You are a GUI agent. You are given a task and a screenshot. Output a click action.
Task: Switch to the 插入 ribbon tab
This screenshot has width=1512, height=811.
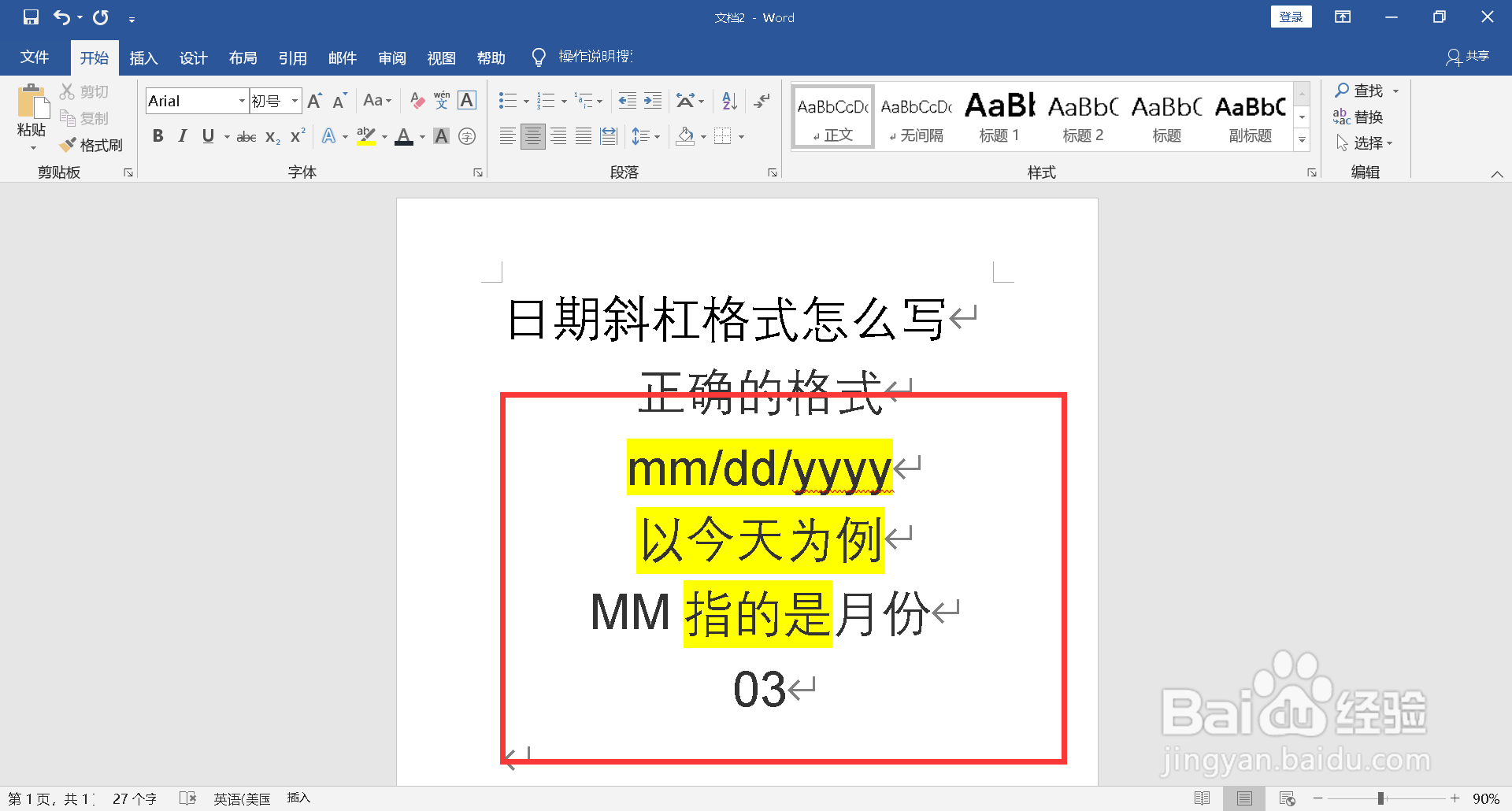pyautogui.click(x=143, y=57)
